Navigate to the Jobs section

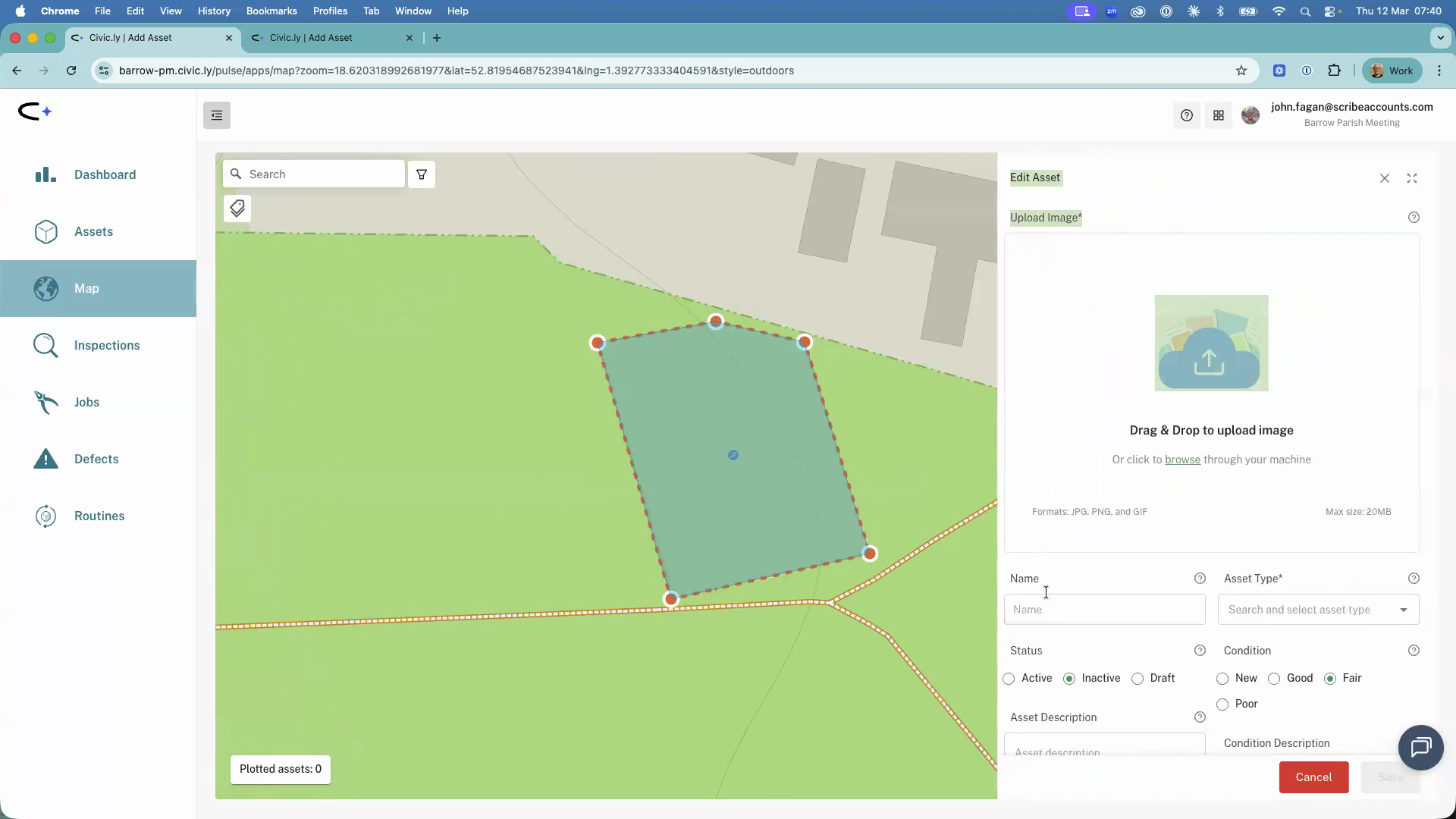[86, 402]
